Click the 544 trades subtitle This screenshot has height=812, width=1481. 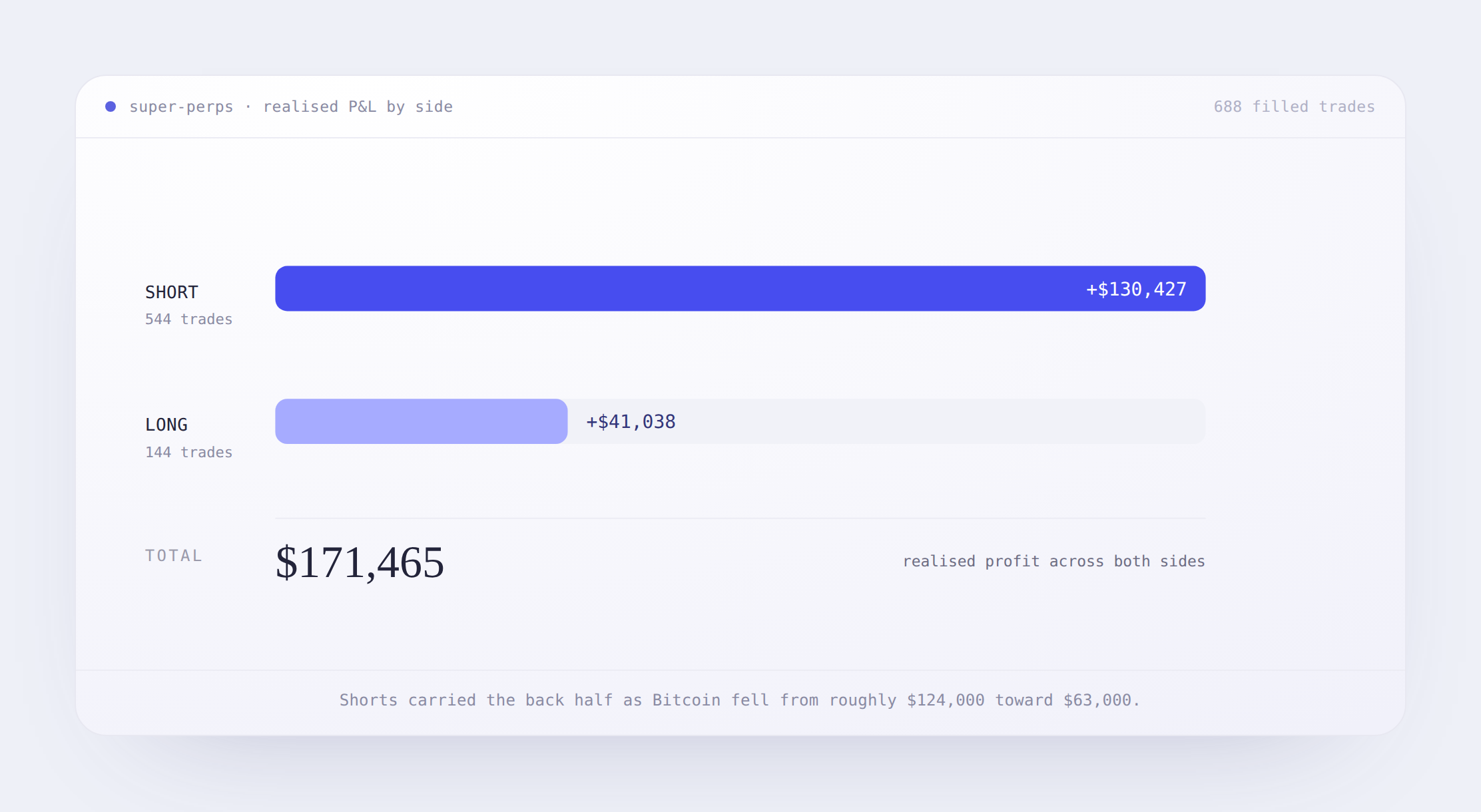(188, 319)
